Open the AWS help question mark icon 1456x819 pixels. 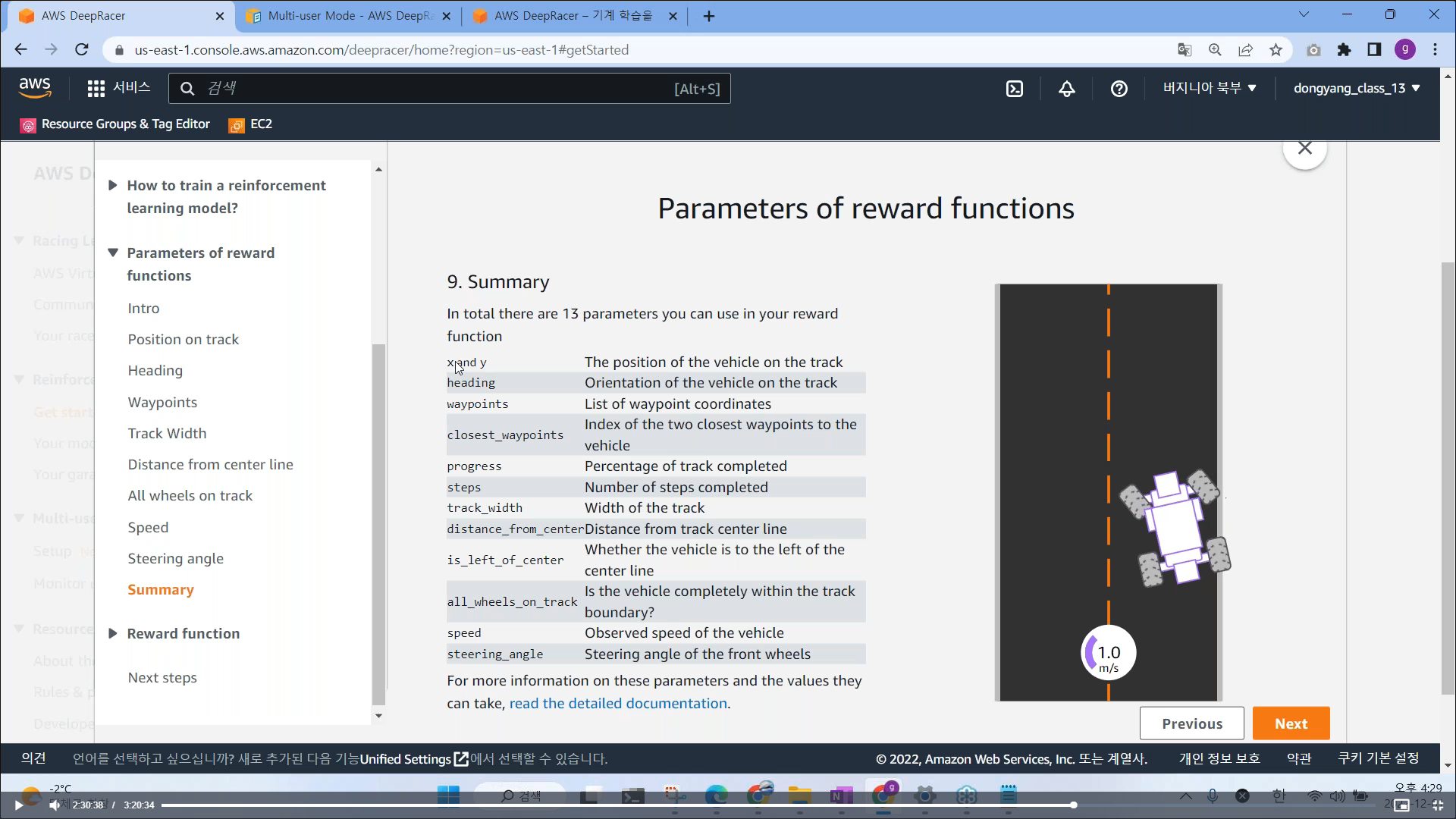click(1119, 89)
